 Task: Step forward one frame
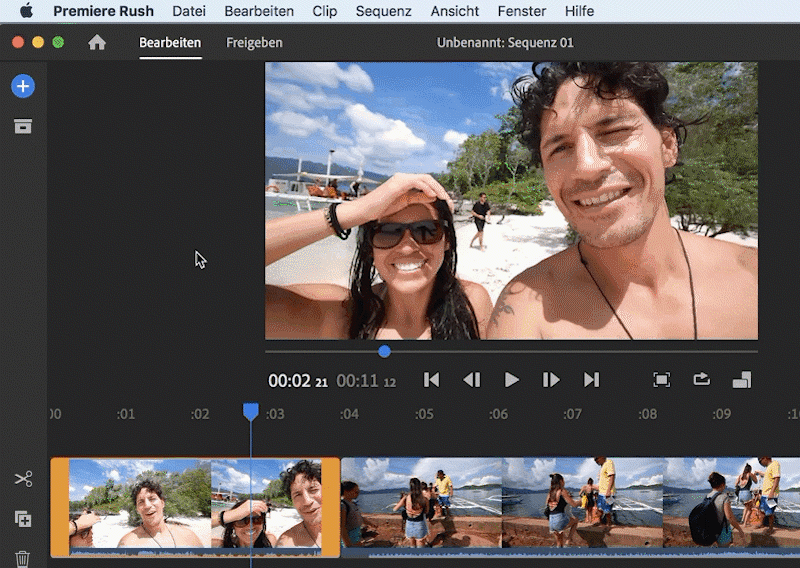[x=551, y=380]
